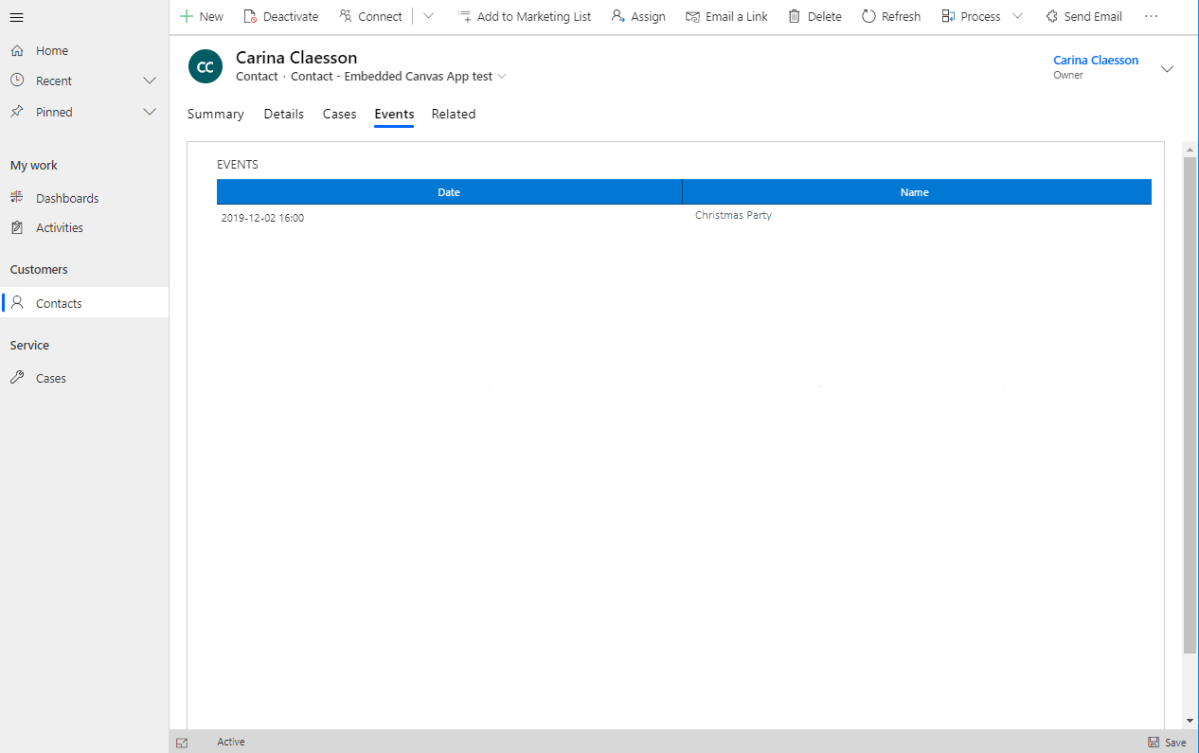The width and height of the screenshot is (1199, 753).
Task: Click the Delete trash can icon
Action: pyautogui.click(x=794, y=16)
